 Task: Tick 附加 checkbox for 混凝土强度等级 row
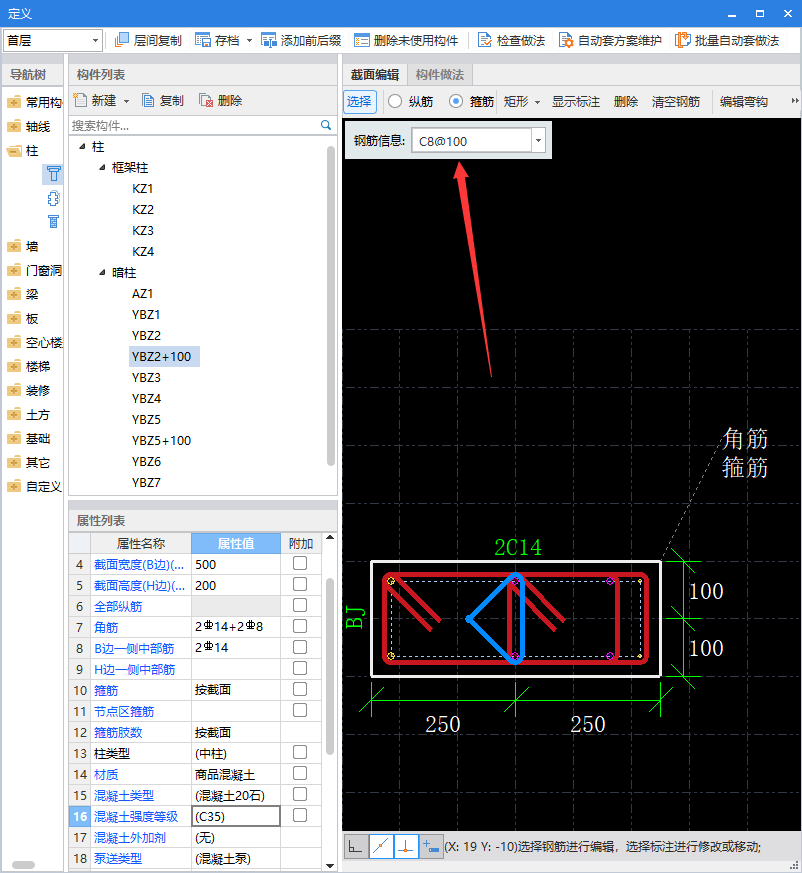[x=300, y=815]
